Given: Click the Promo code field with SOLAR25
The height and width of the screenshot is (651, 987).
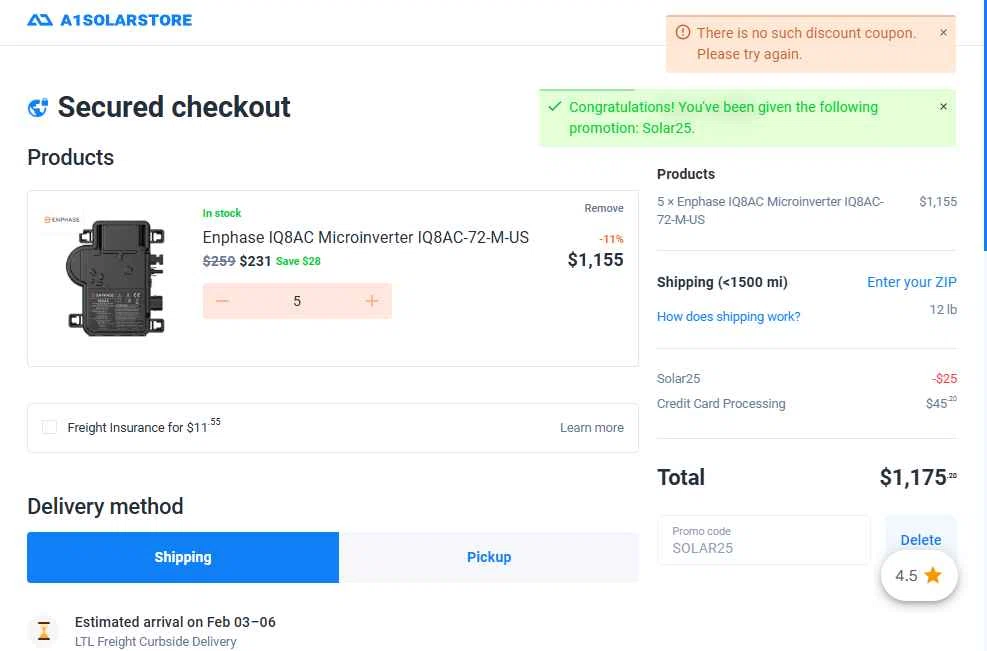Looking at the screenshot, I should click(x=764, y=540).
